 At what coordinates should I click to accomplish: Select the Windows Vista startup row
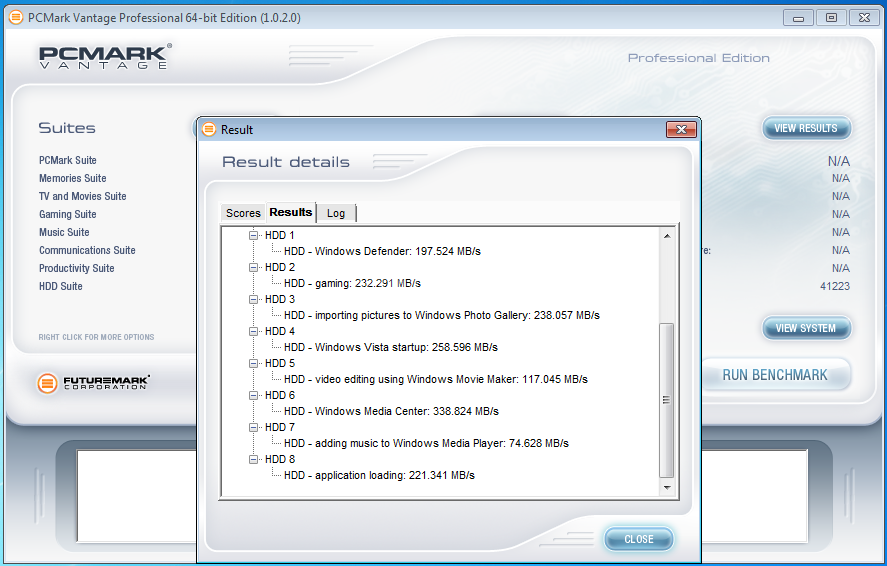(390, 347)
